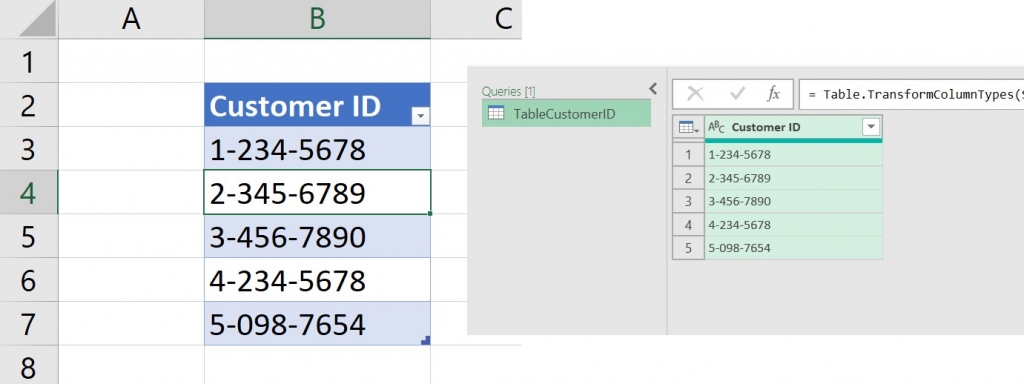Click the cancel X icon in formula bar
The image size is (1024, 384).
[x=696, y=94]
